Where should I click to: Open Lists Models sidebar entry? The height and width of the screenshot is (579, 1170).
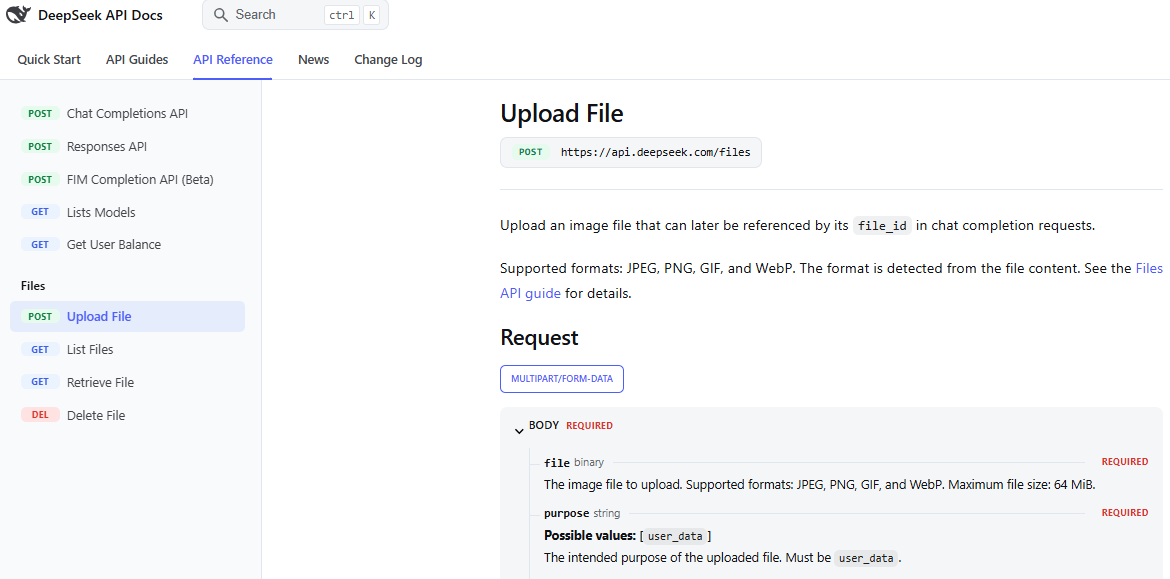(128, 212)
